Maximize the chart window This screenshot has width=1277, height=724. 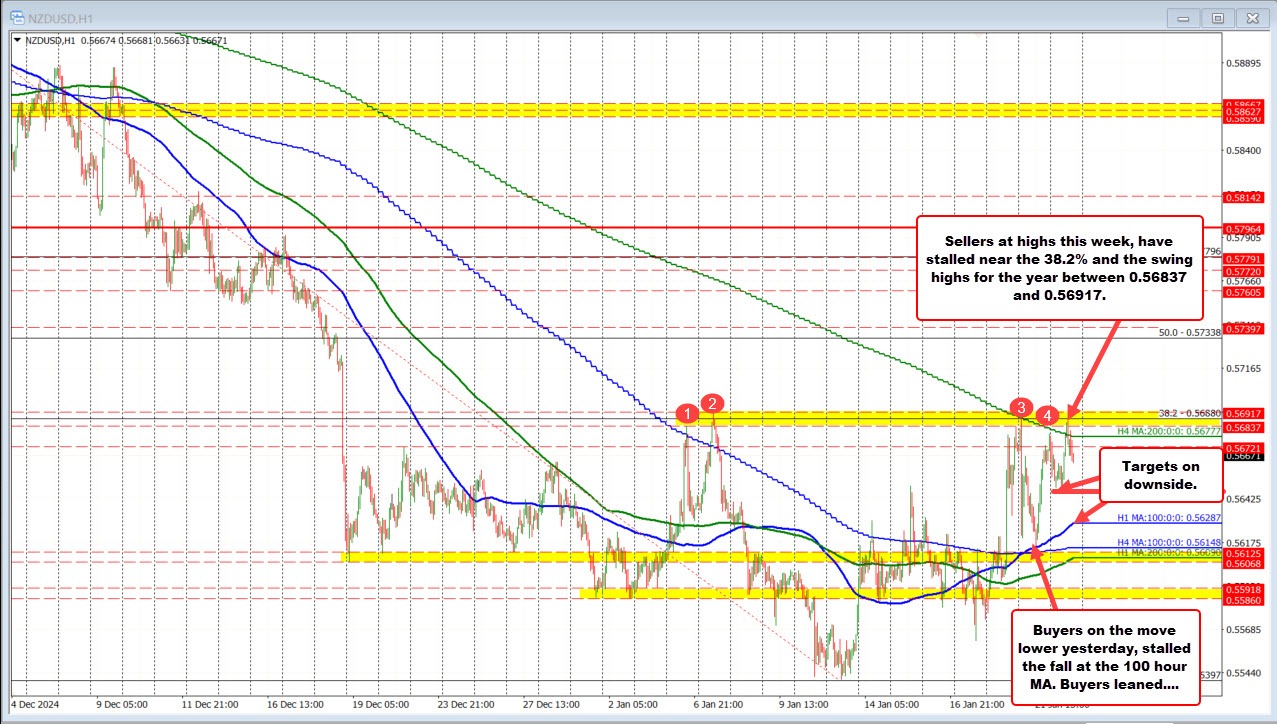coord(1217,17)
